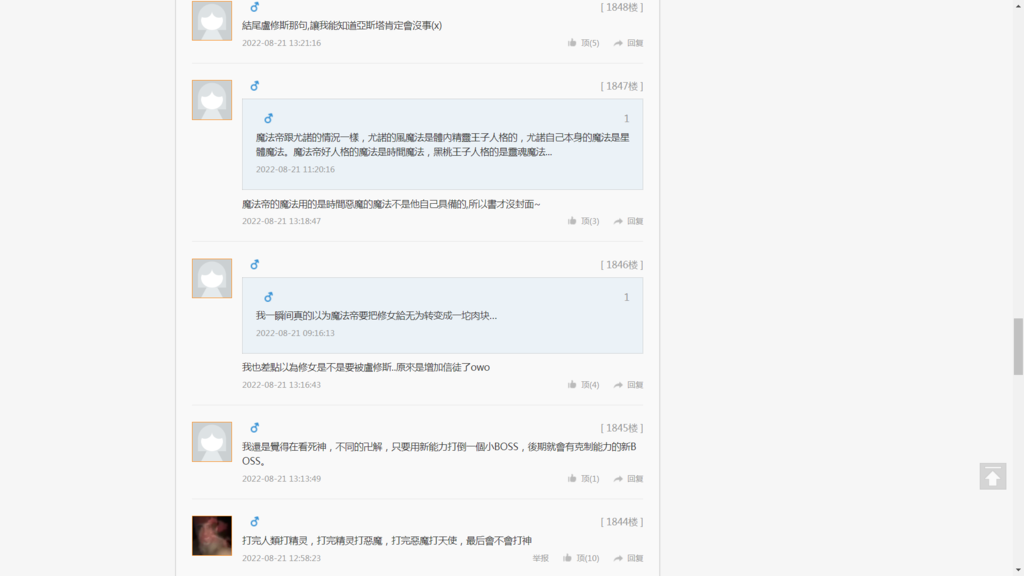Screen dimensions: 1024x576
Task: Report the floor 1844 comment via 举报
Action: 541,558
